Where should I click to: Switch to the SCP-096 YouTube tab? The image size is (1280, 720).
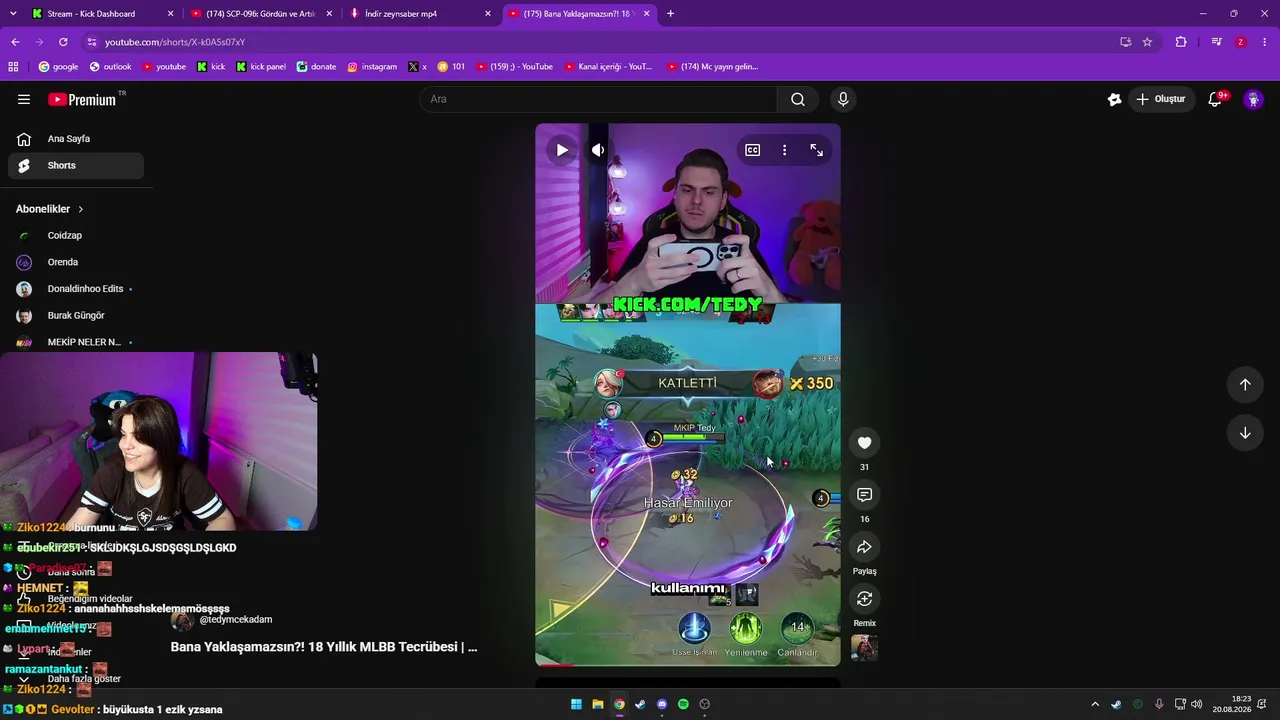pyautogui.click(x=261, y=14)
